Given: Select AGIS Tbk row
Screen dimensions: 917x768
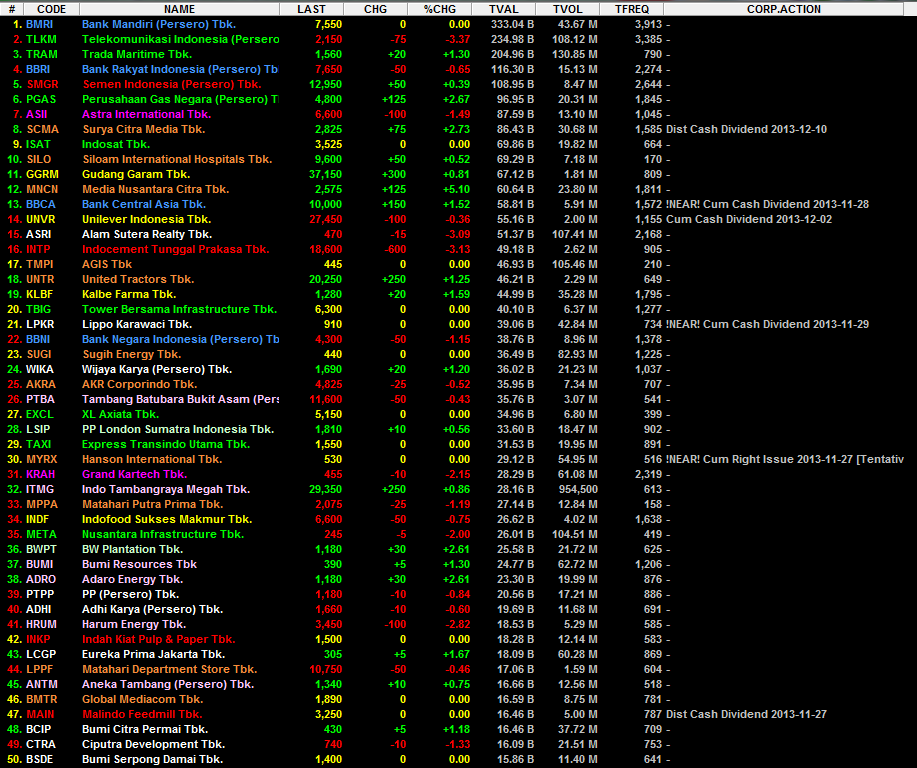Looking at the screenshot, I should coord(458,264).
